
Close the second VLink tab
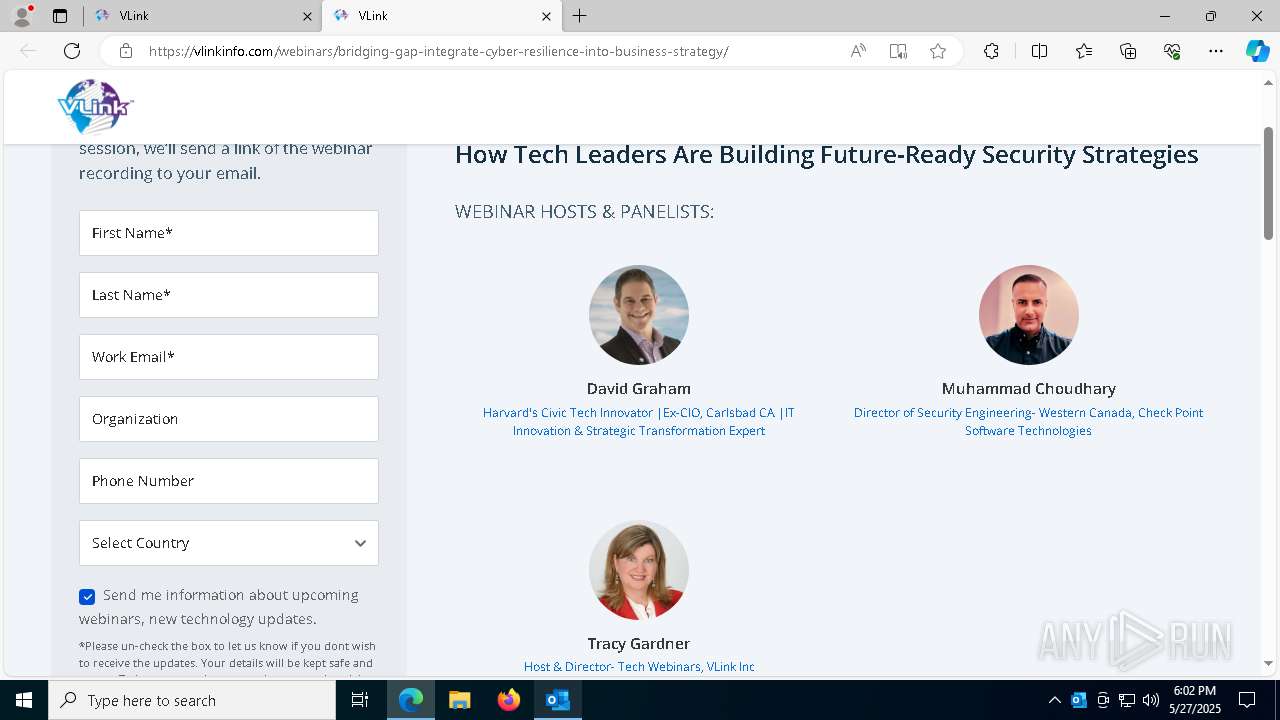coord(546,16)
